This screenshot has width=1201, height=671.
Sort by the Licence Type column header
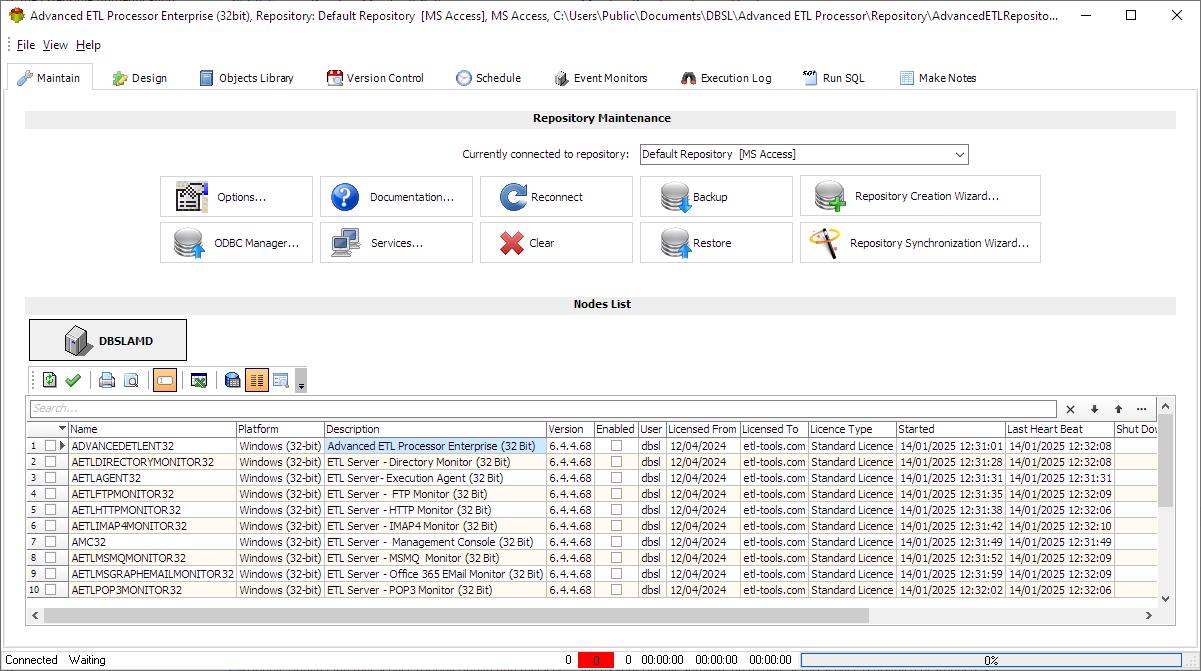851,429
